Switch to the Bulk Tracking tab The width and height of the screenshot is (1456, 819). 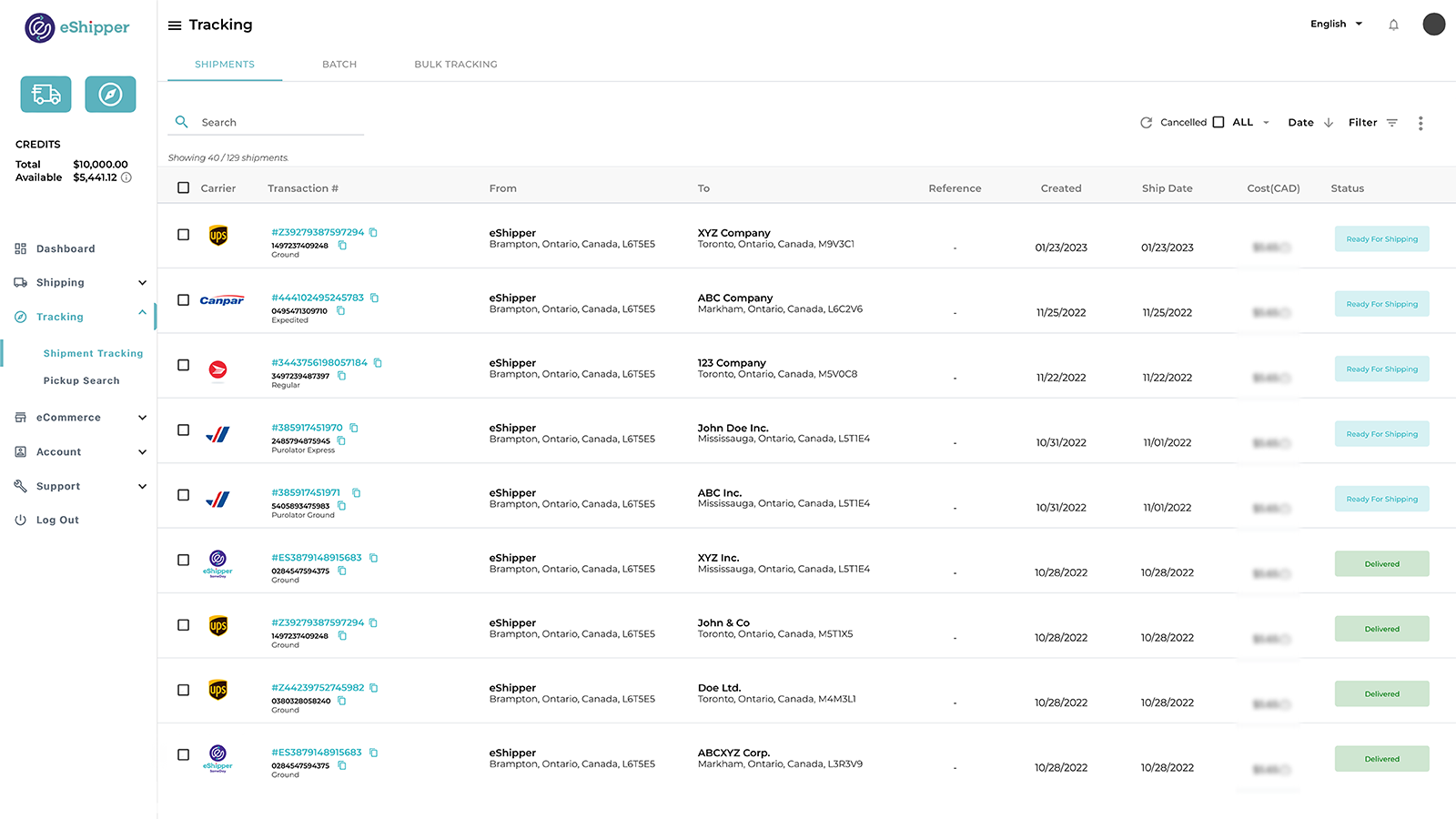pyautogui.click(x=455, y=65)
